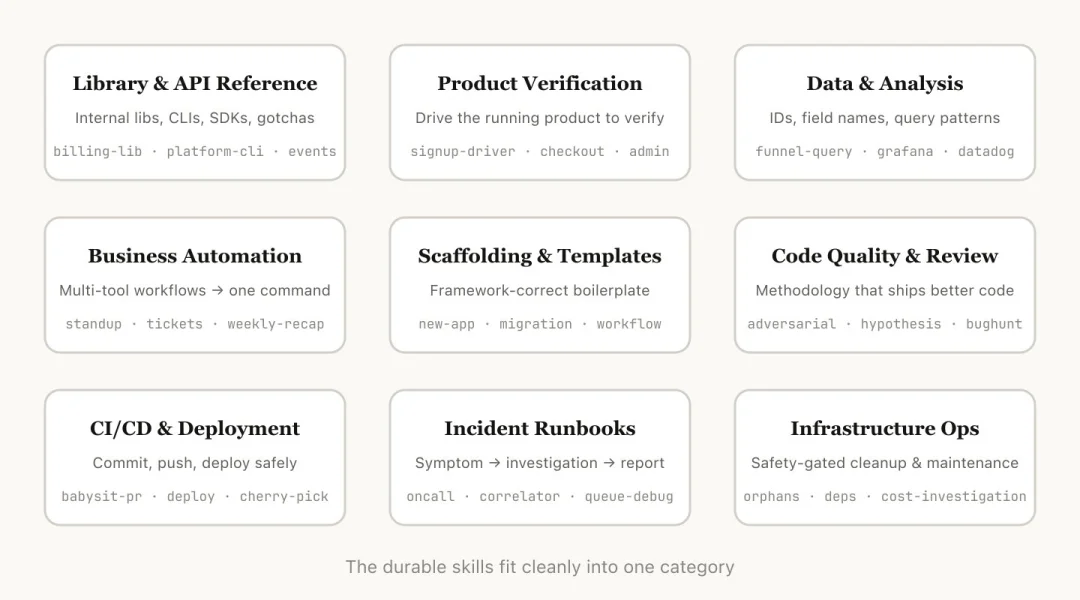This screenshot has height=600, width=1080.
Task: Click the grafana tag
Action: 905,152
